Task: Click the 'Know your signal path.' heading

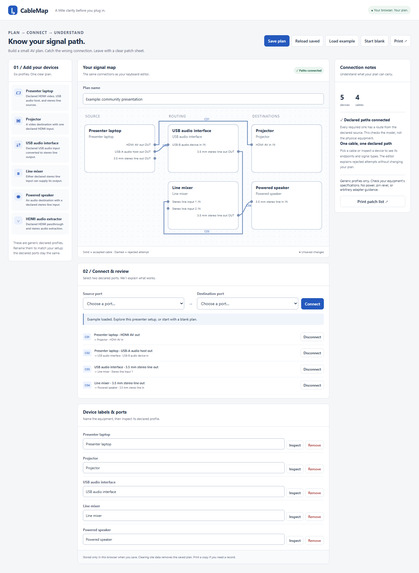Action: (x=46, y=41)
